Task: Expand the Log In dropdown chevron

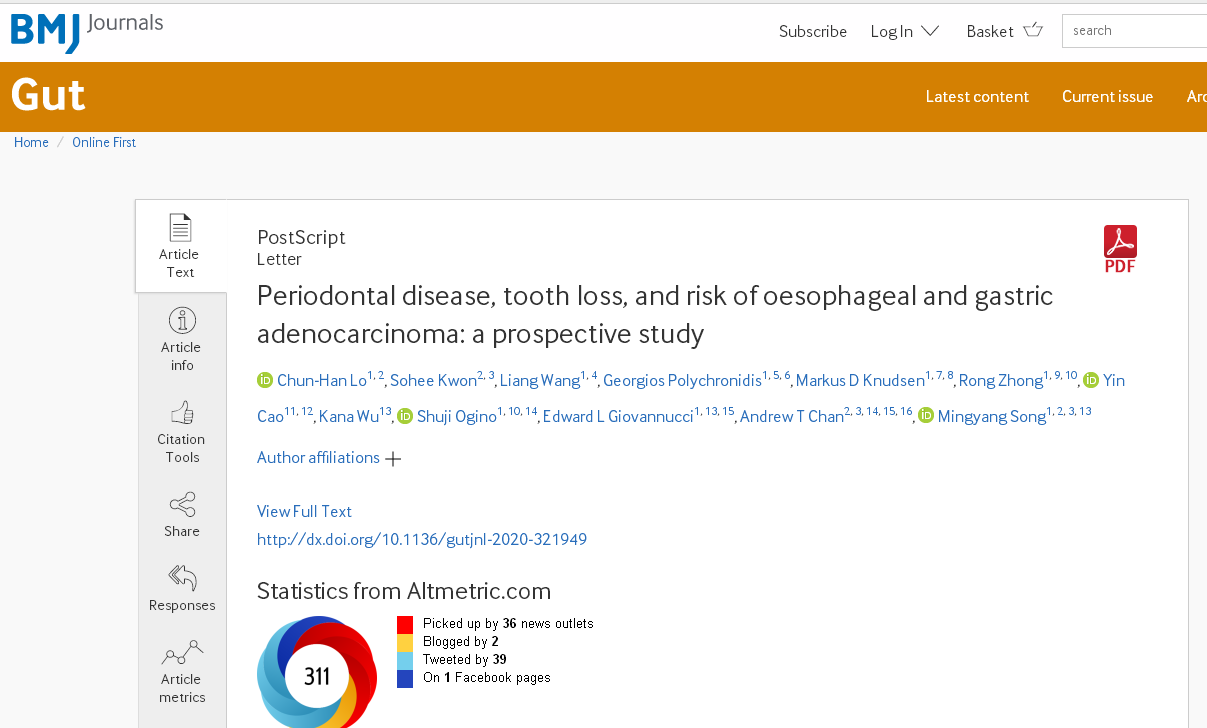Action: (x=930, y=31)
